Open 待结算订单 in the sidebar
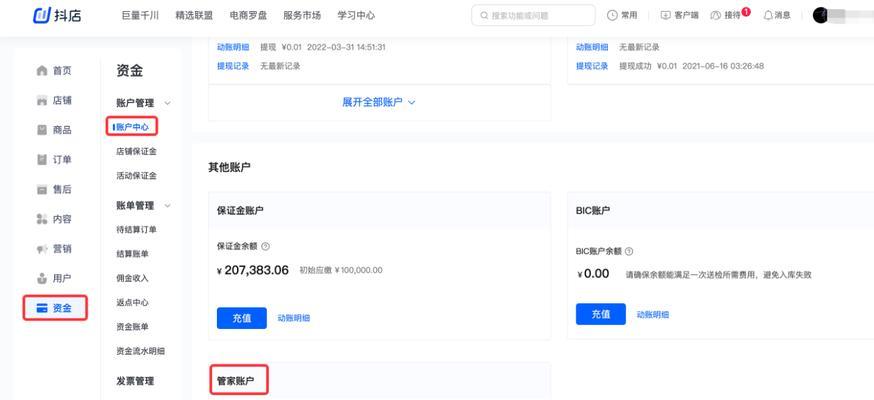This screenshot has height=400, width=874. 137,230
